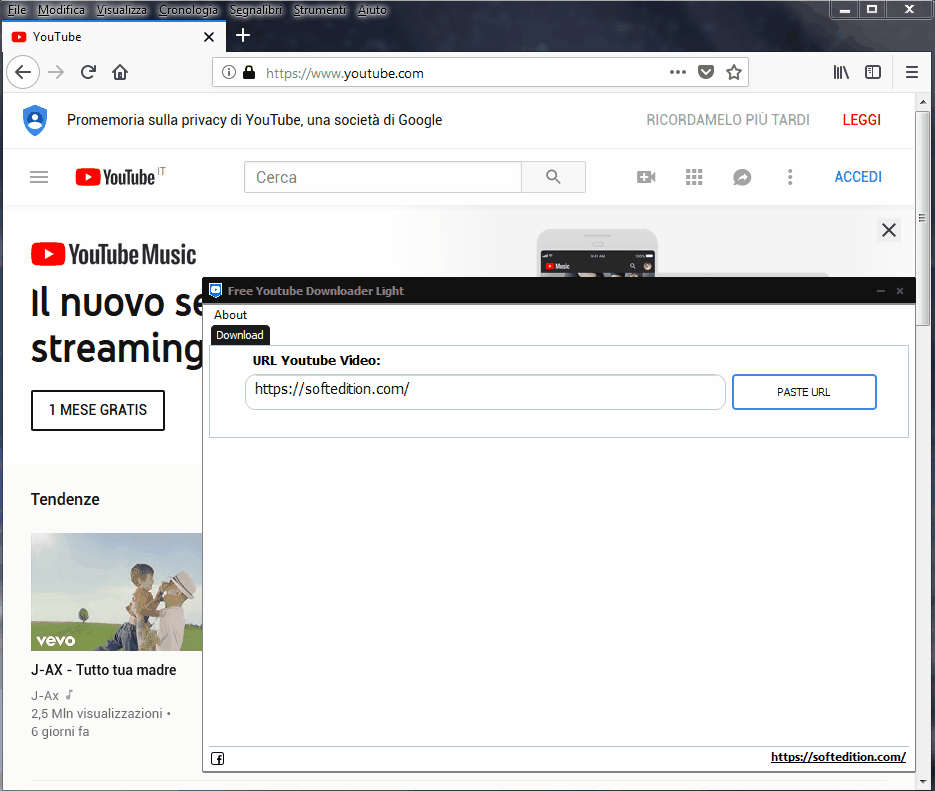The image size is (935, 791).
Task: Click '2,5 Mln visualizzazioni' text
Action: click(97, 714)
